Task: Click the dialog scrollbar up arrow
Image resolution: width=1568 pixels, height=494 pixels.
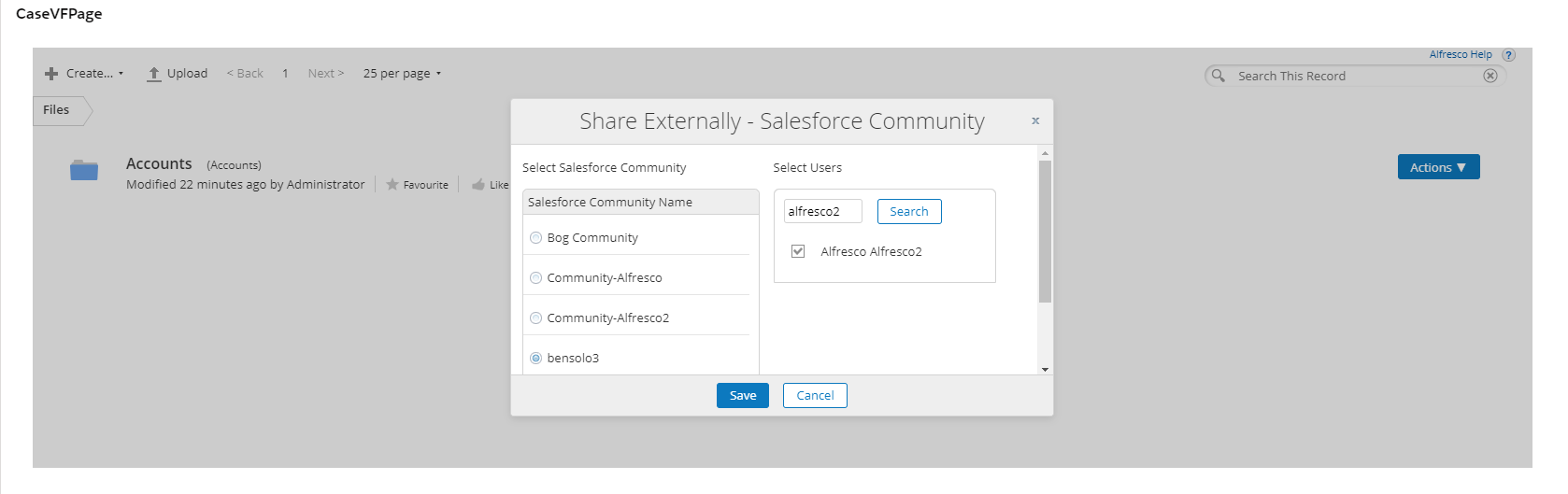Action: [1045, 152]
